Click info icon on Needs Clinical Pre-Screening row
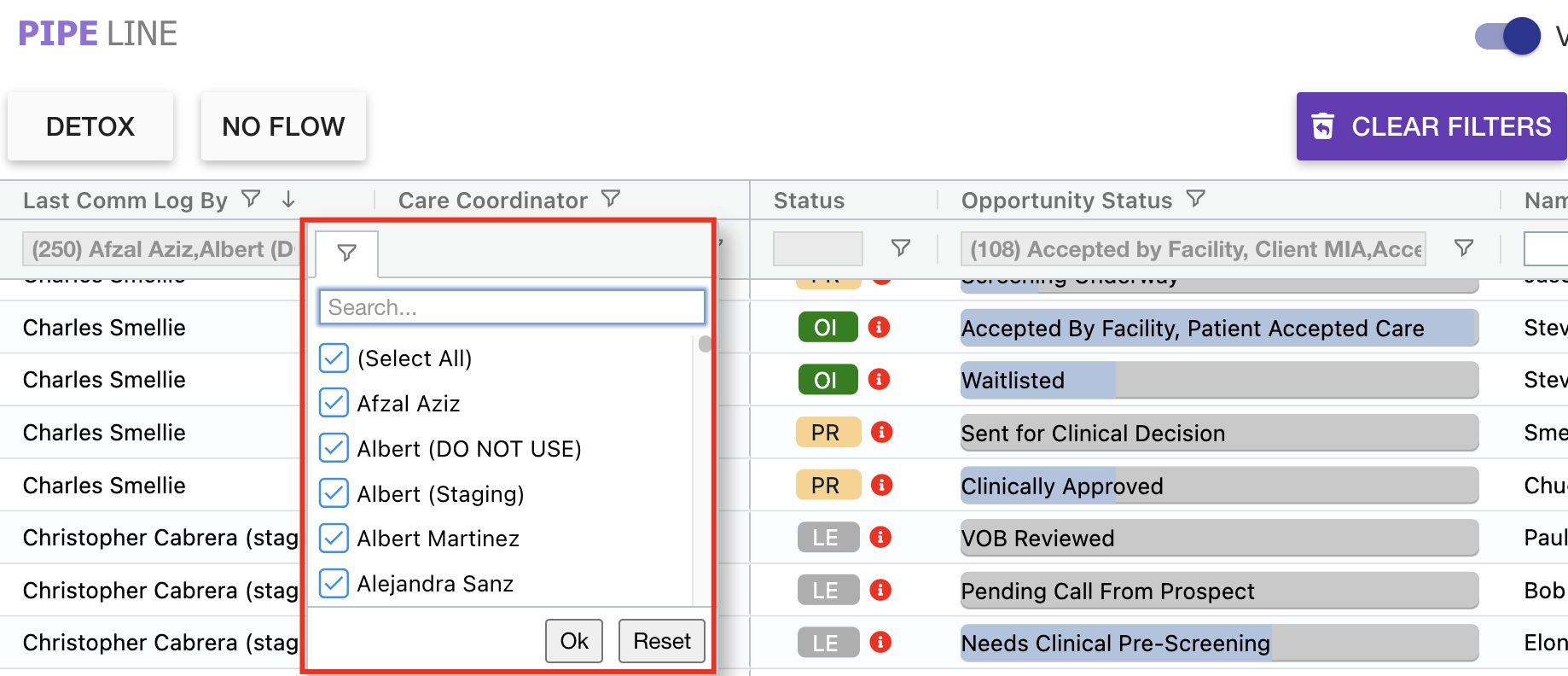The width and height of the screenshot is (1568, 676). pyautogui.click(x=880, y=642)
